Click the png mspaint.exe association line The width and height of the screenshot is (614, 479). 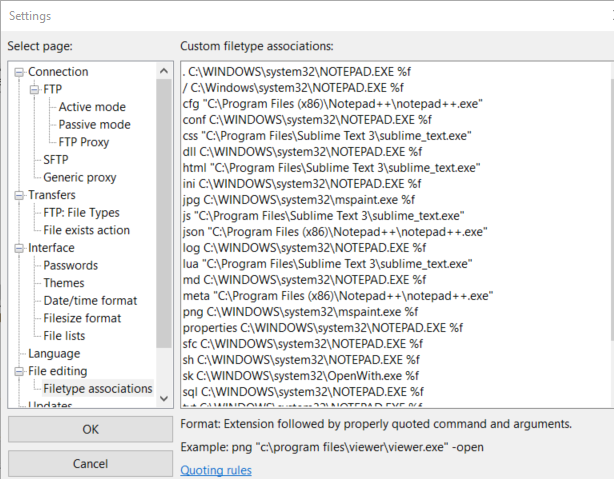click(x=300, y=312)
